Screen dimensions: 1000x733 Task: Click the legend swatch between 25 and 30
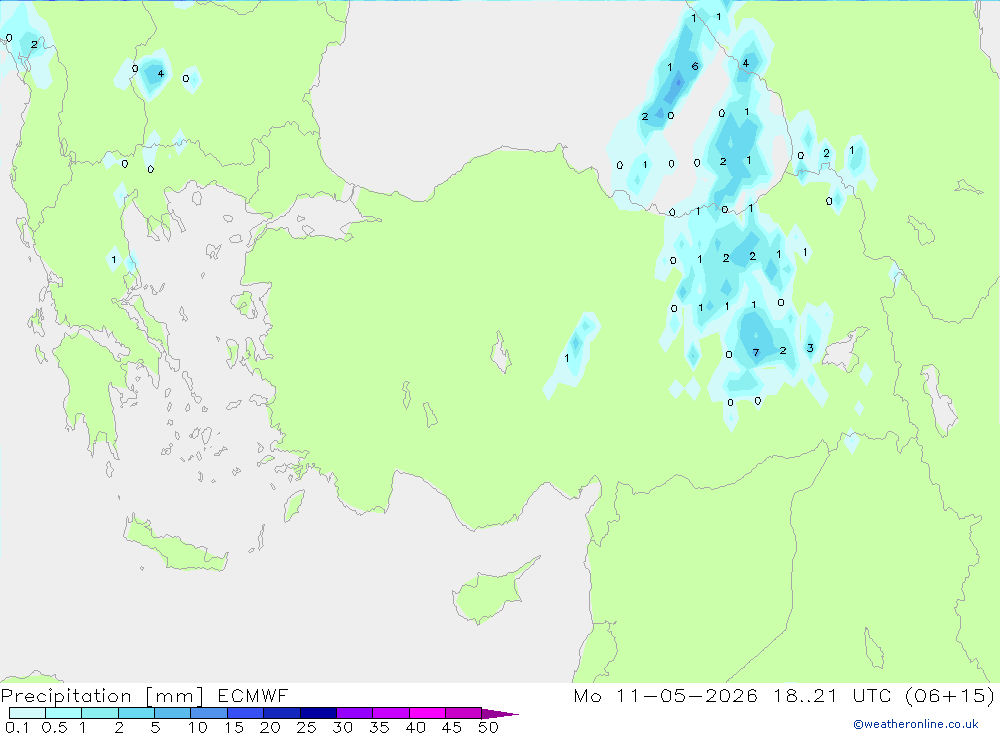[318, 713]
